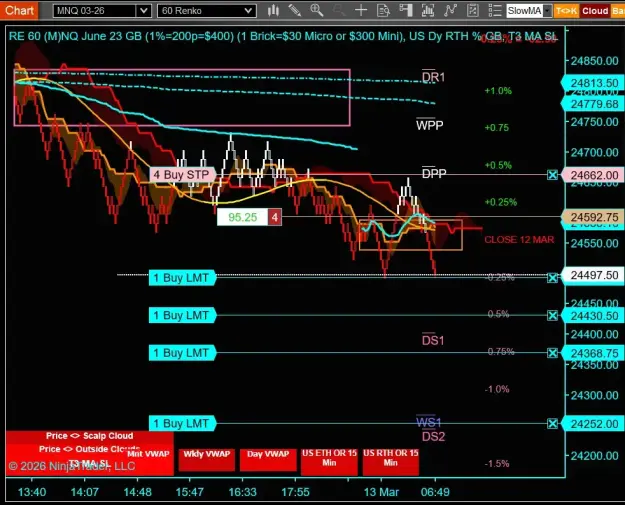625x505 pixels.
Task: Cancel the 24430.50 Buy LMT order X
Action: click(x=552, y=316)
